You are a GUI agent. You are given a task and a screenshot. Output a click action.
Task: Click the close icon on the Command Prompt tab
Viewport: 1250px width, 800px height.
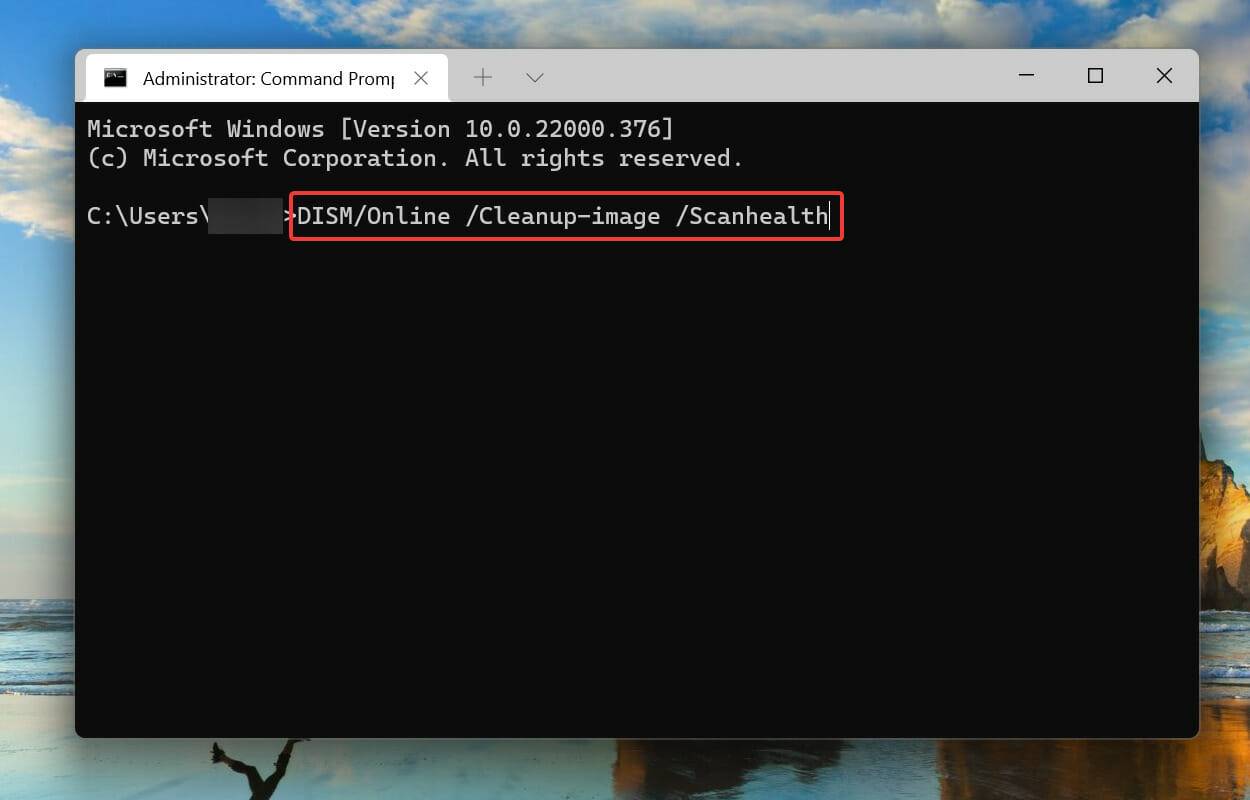421,77
